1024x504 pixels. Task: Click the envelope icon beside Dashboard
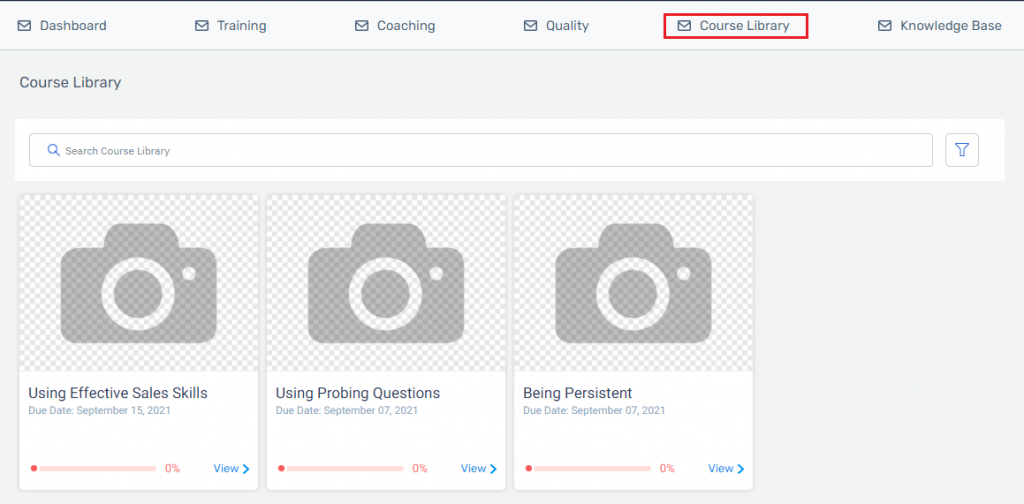click(x=24, y=26)
